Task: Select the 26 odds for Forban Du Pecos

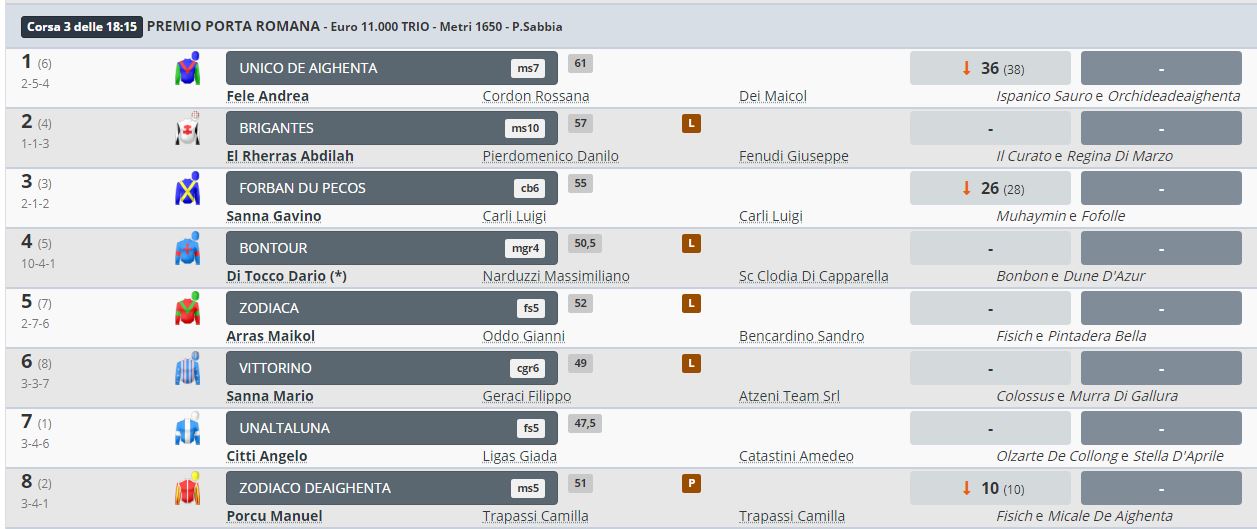Action: [x=990, y=189]
